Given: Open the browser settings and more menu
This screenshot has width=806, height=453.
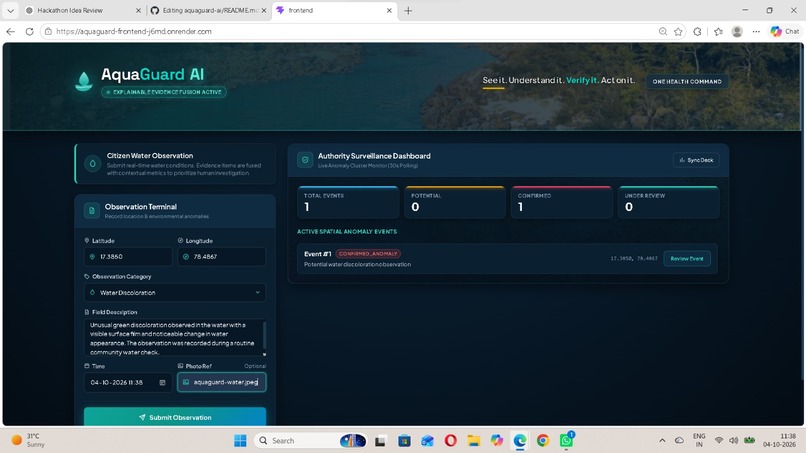Looking at the screenshot, I should pos(756,31).
